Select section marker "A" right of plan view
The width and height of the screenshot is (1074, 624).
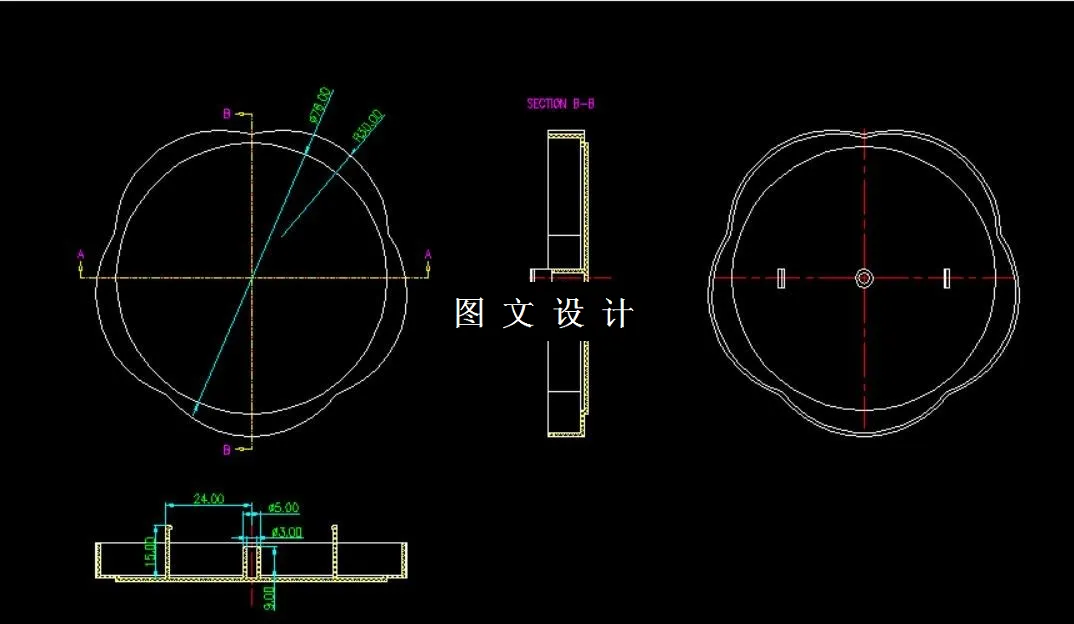(428, 255)
